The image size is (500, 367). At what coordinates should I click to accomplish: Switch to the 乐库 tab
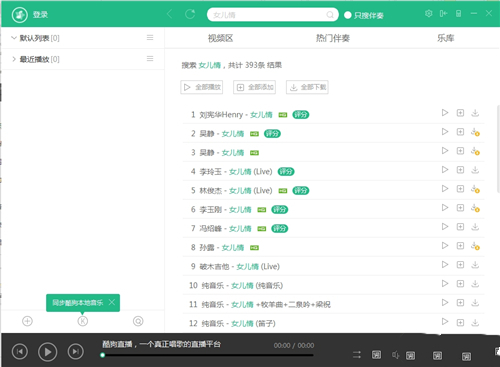445,38
